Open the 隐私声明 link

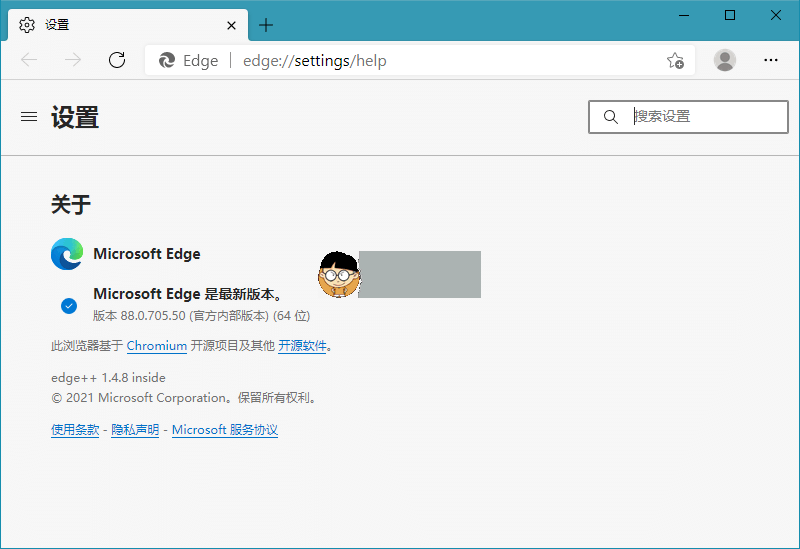[135, 430]
